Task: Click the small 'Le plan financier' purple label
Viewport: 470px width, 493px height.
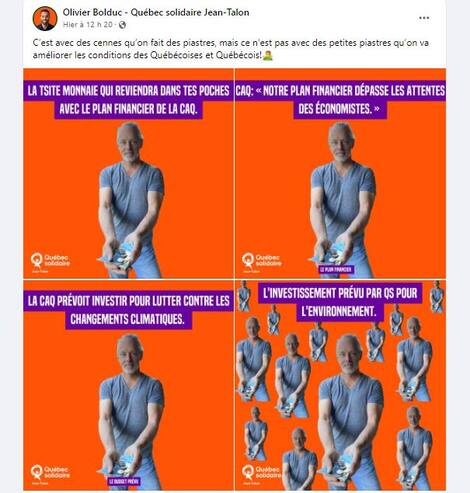Action: [x=336, y=269]
